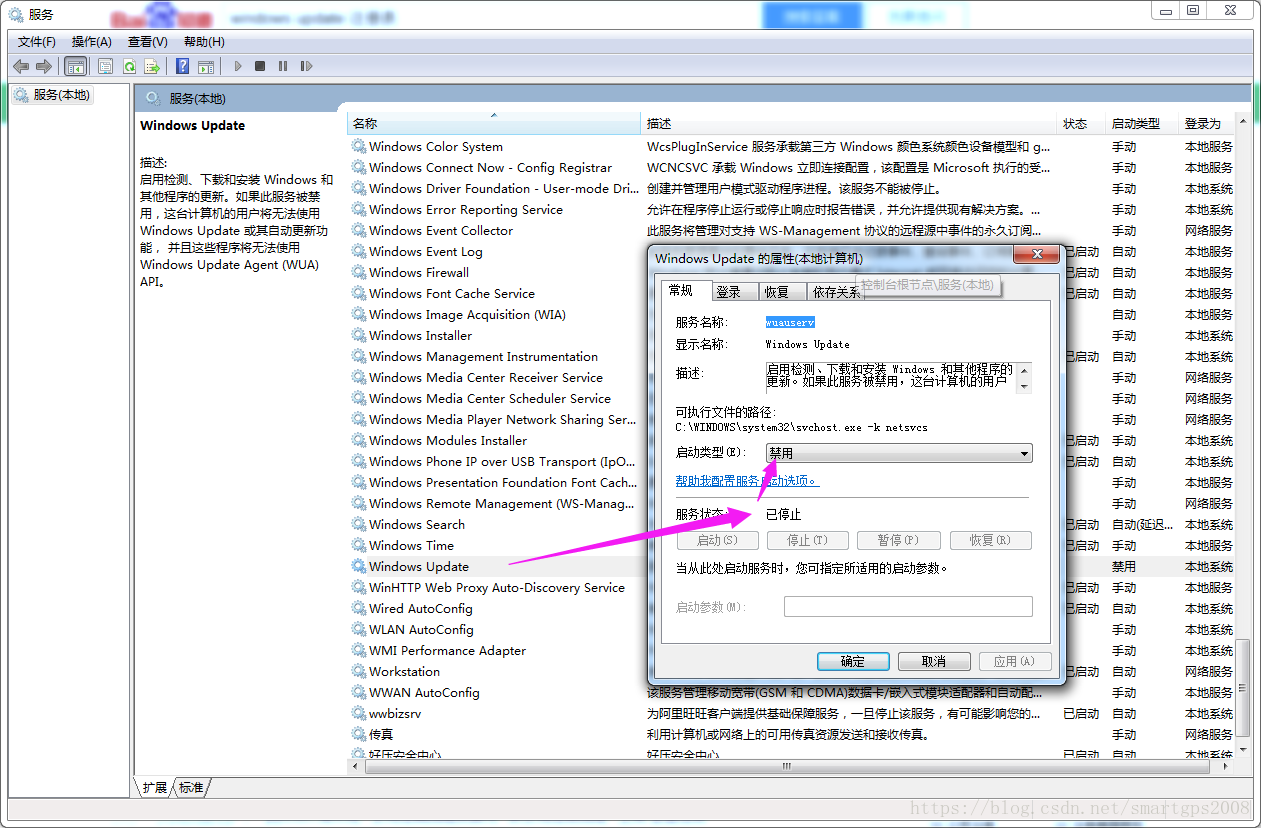Click the 确定 button
Viewport: 1261px width, 828px height.
click(853, 661)
